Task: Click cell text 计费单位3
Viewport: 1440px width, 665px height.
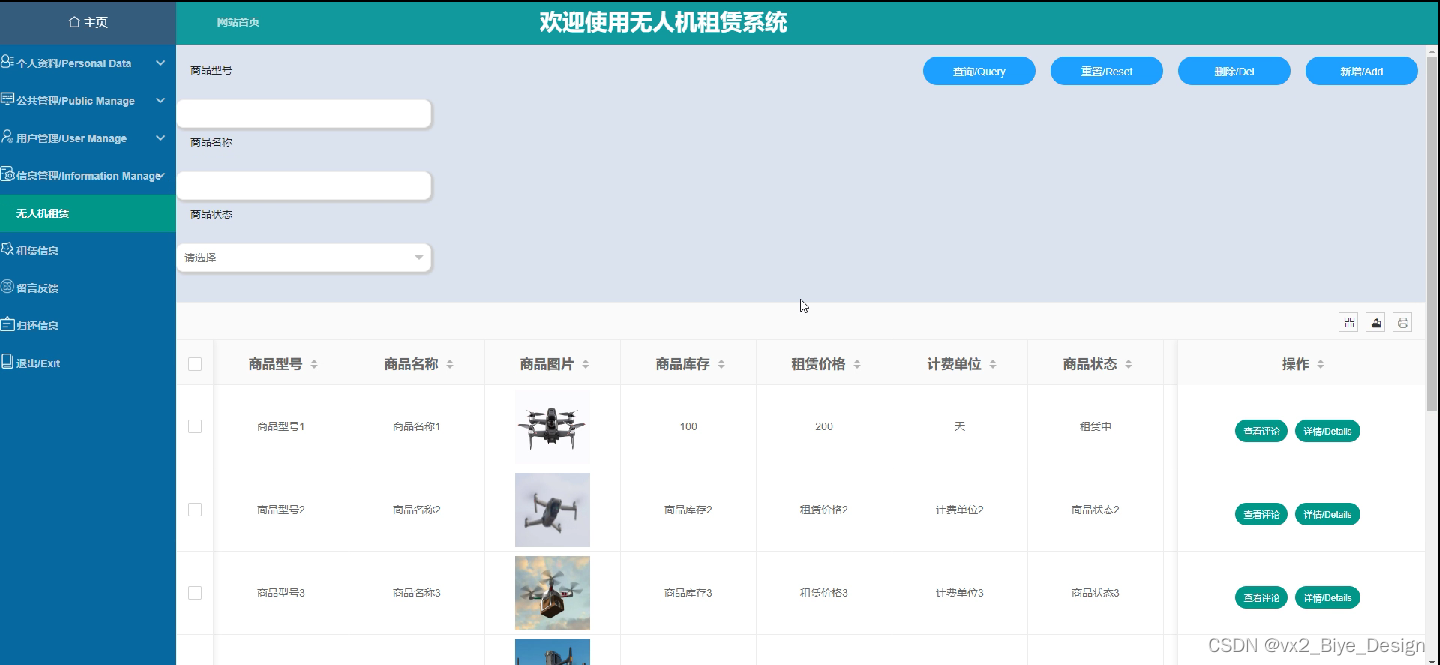Action: click(959, 593)
